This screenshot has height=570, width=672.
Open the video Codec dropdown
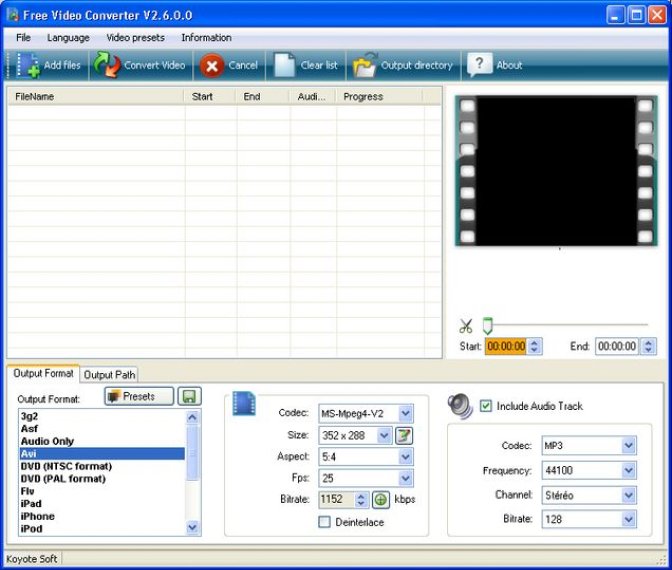click(x=405, y=414)
